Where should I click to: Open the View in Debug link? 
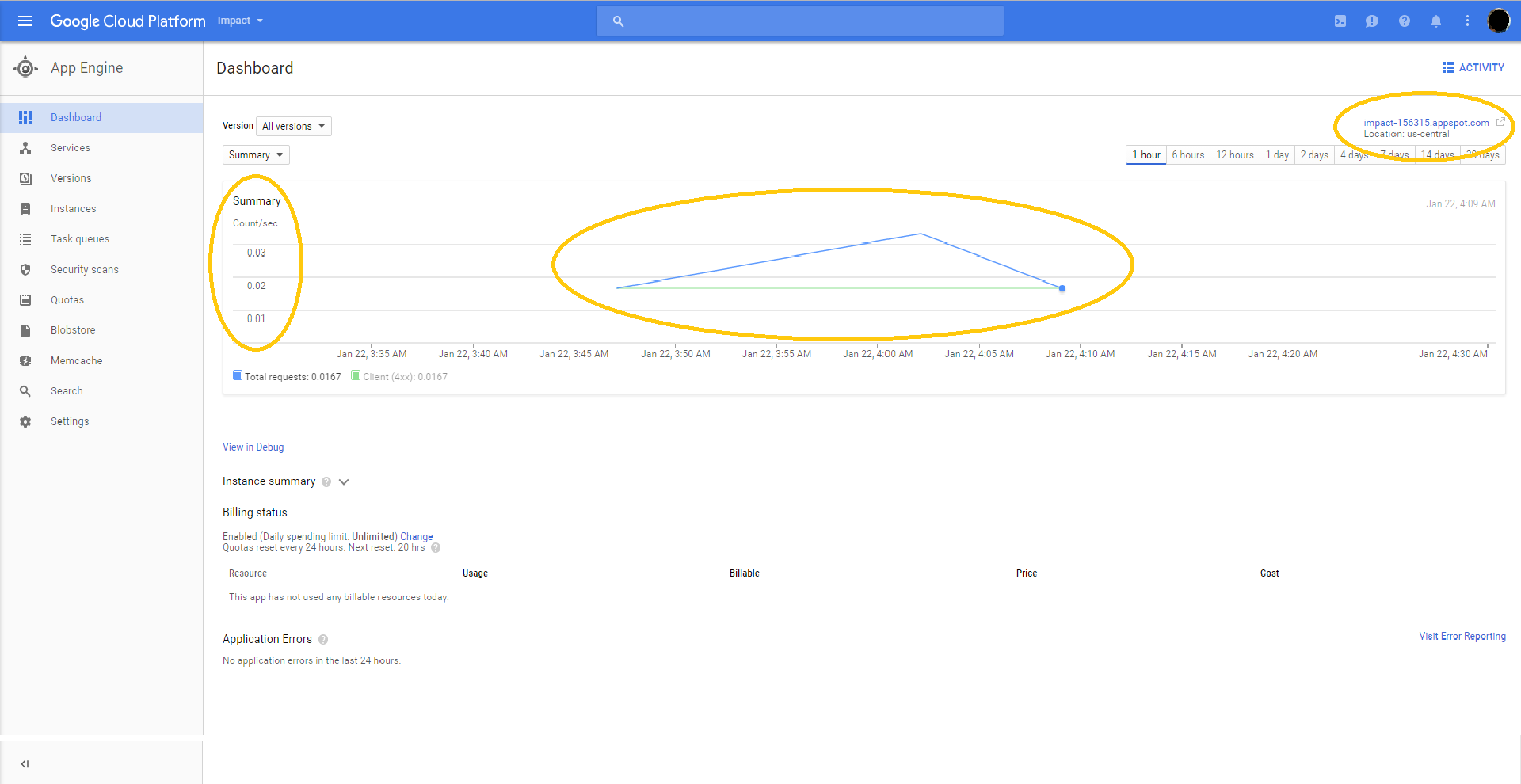[253, 447]
